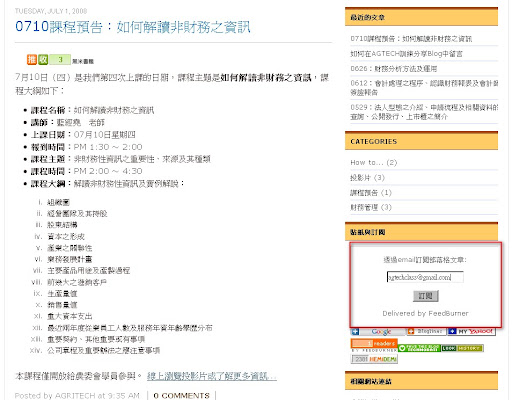This screenshot has width=512, height=400.
Task: Click the 最新的文章 sidebar heading
Action: [x=367, y=17]
